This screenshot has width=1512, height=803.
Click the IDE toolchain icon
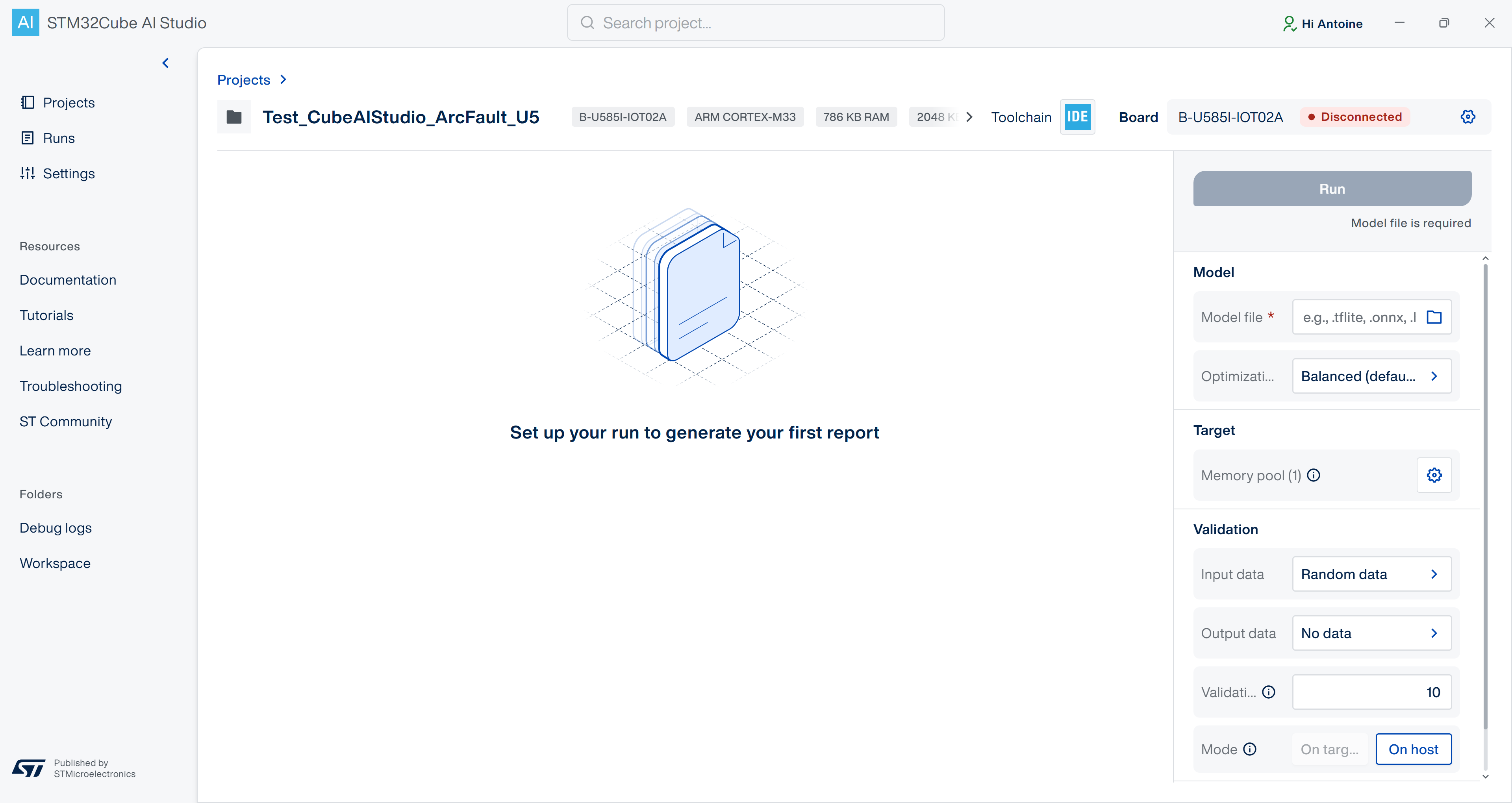tap(1077, 117)
